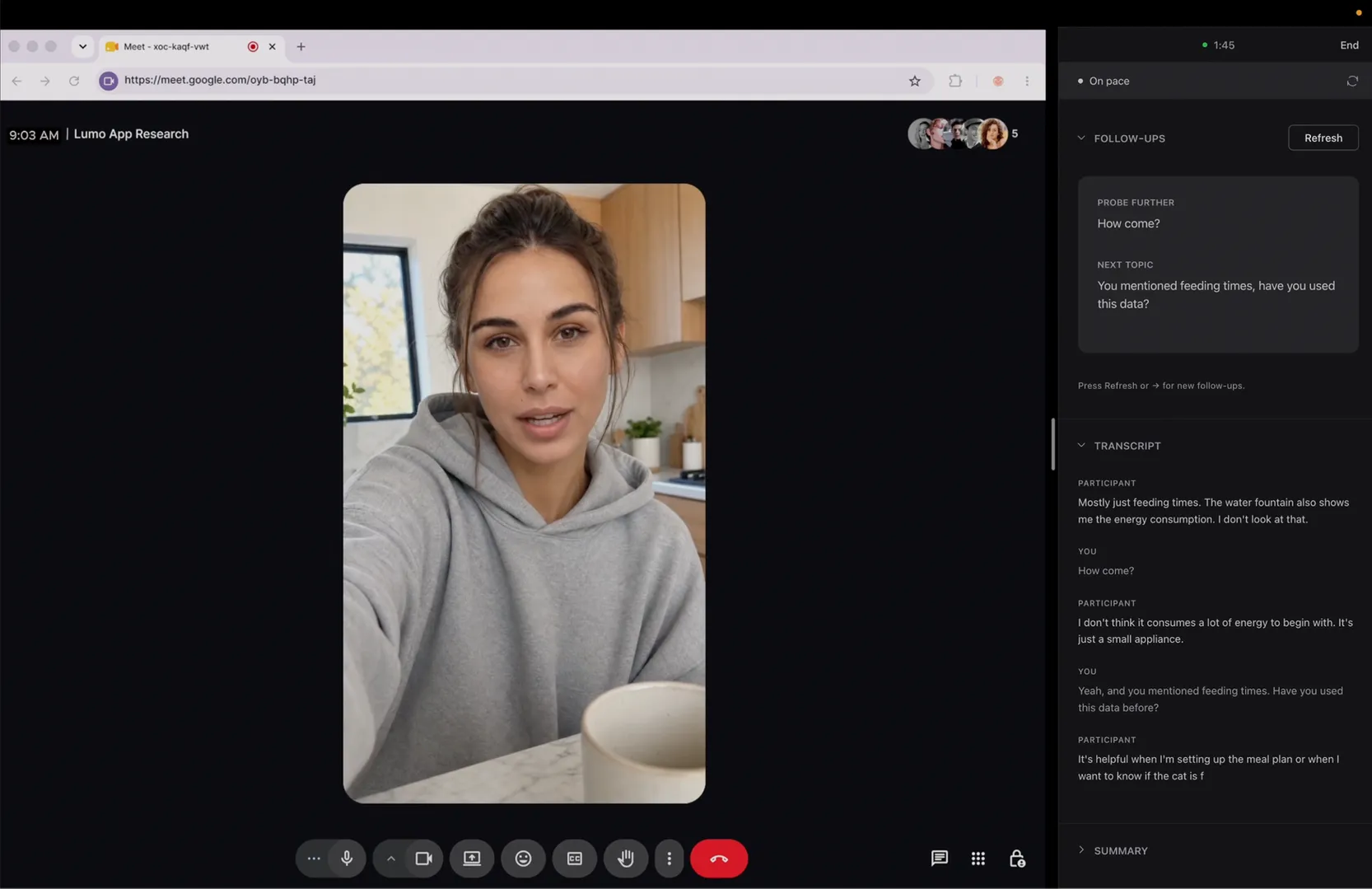1372x889 pixels.
Task: Start presenting your screen
Action: [472, 859]
